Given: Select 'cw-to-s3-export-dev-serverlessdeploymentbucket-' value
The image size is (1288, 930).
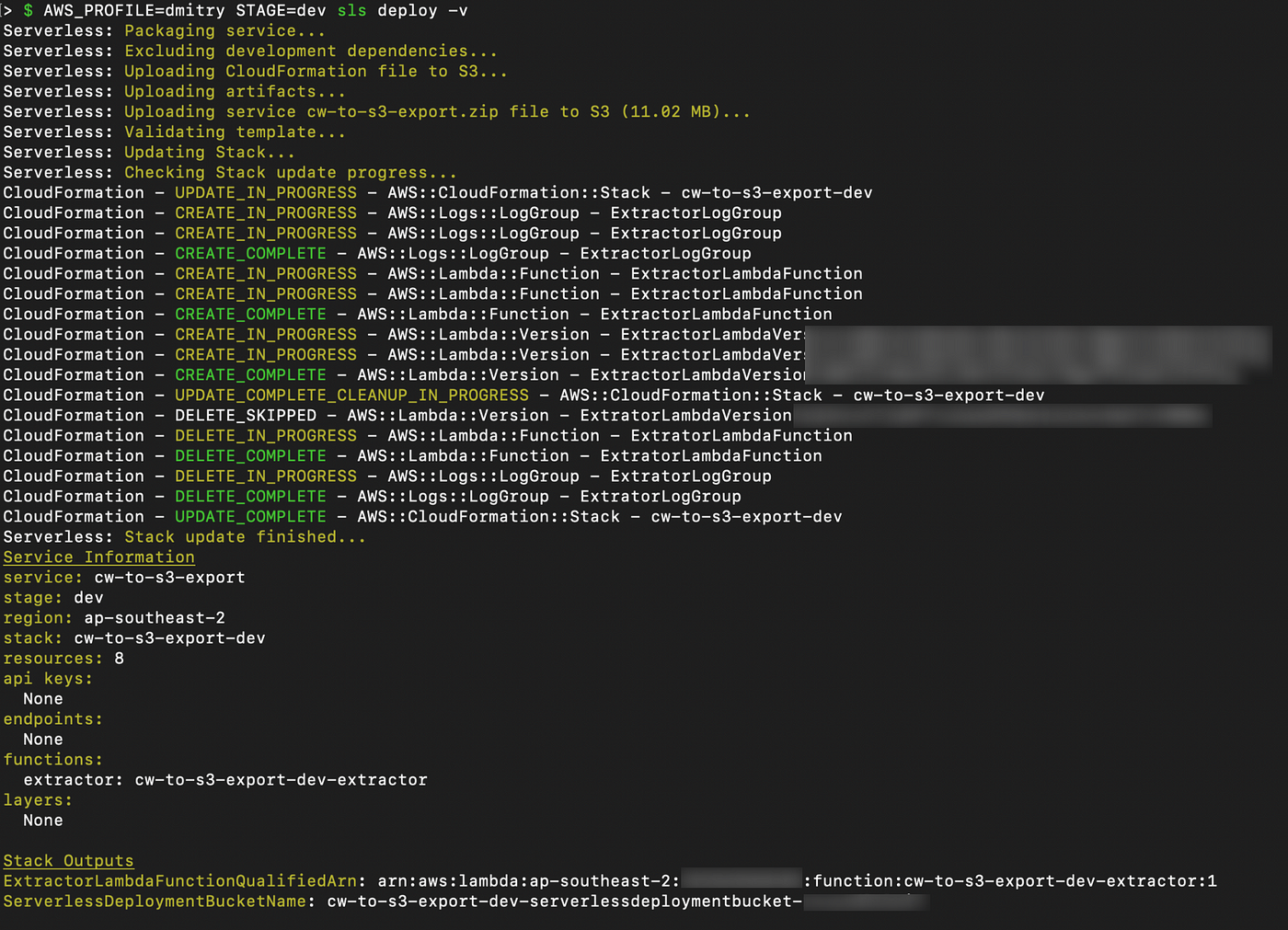Looking at the screenshot, I should tap(564, 901).
